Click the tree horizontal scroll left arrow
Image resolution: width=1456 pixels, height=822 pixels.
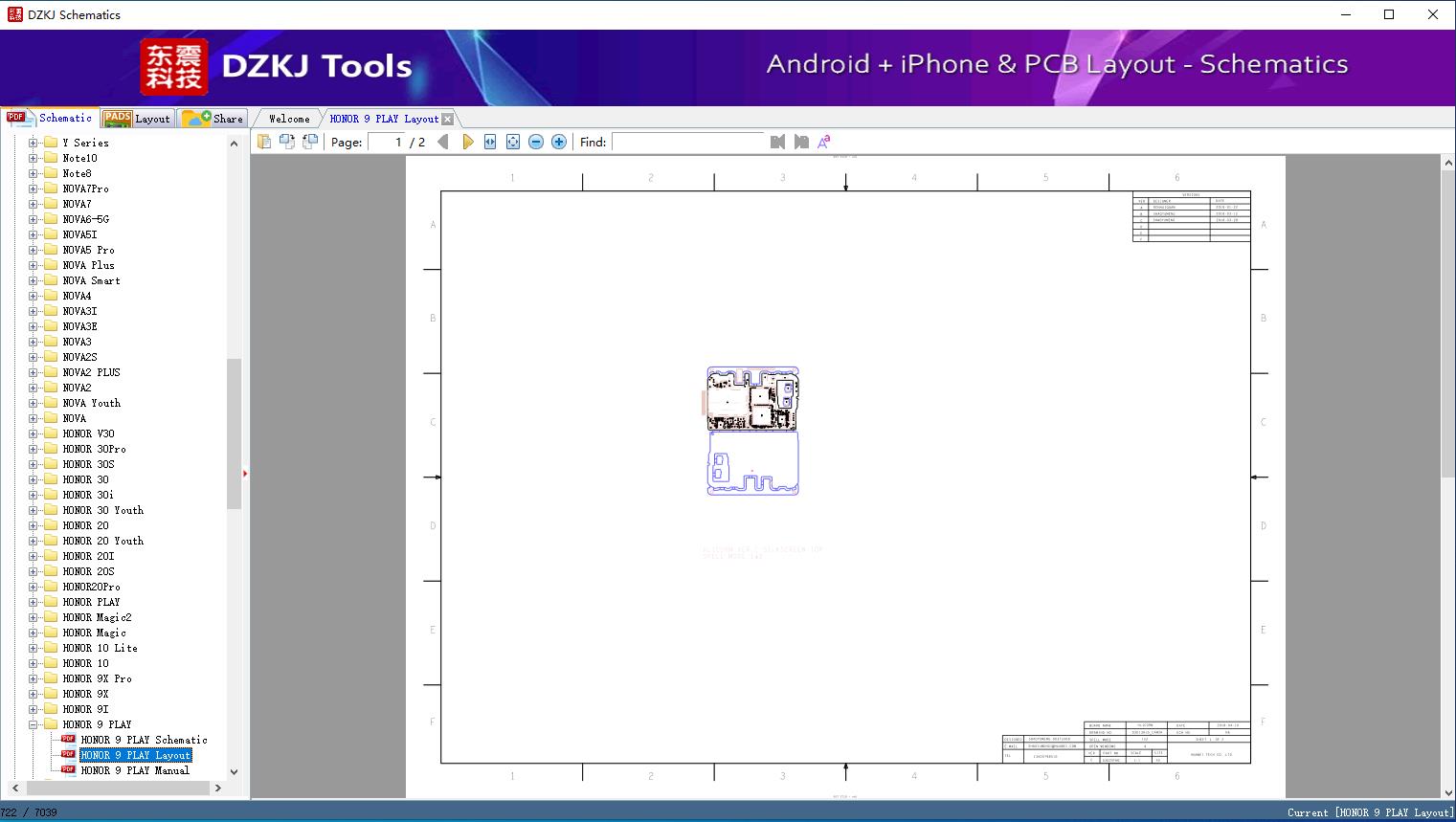(13, 788)
